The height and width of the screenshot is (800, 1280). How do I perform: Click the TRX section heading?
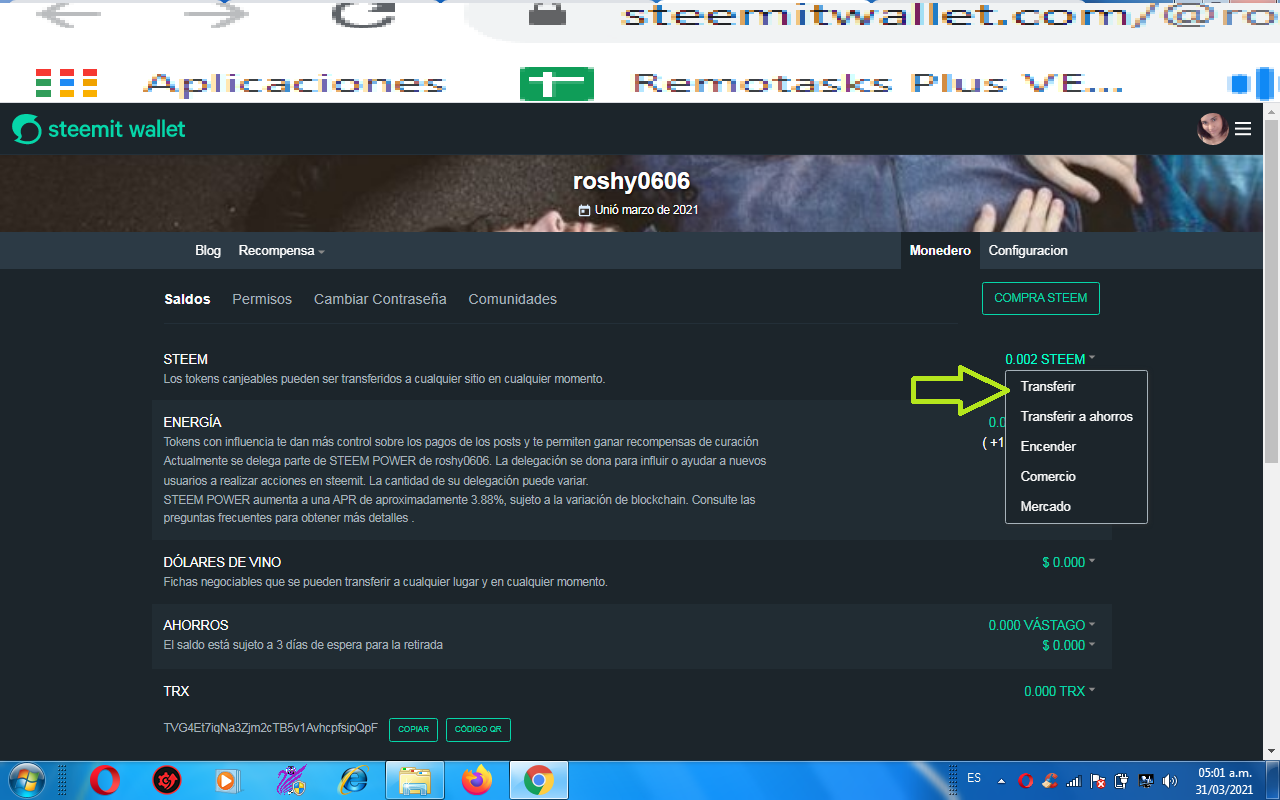click(176, 691)
